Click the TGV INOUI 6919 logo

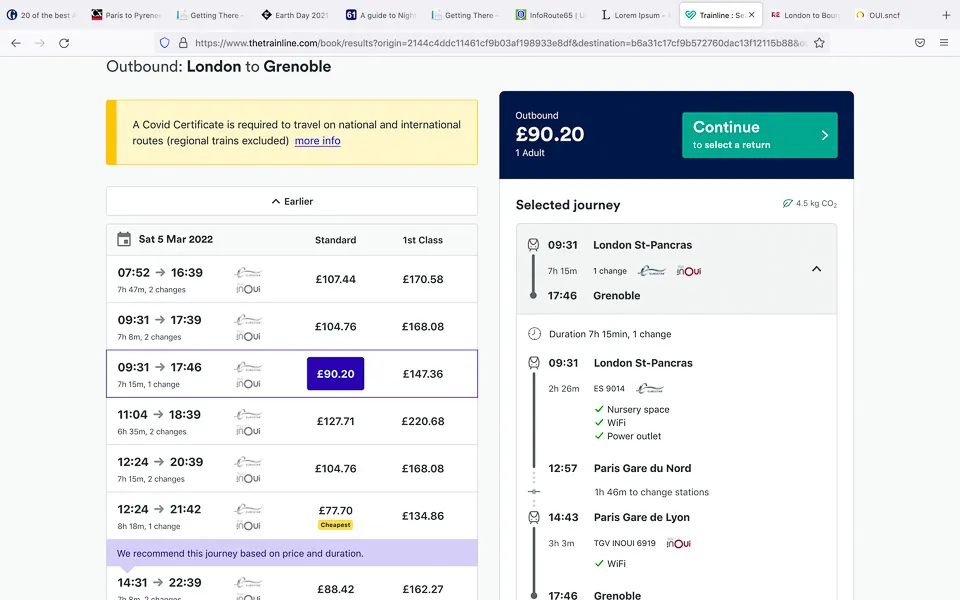tap(678, 543)
